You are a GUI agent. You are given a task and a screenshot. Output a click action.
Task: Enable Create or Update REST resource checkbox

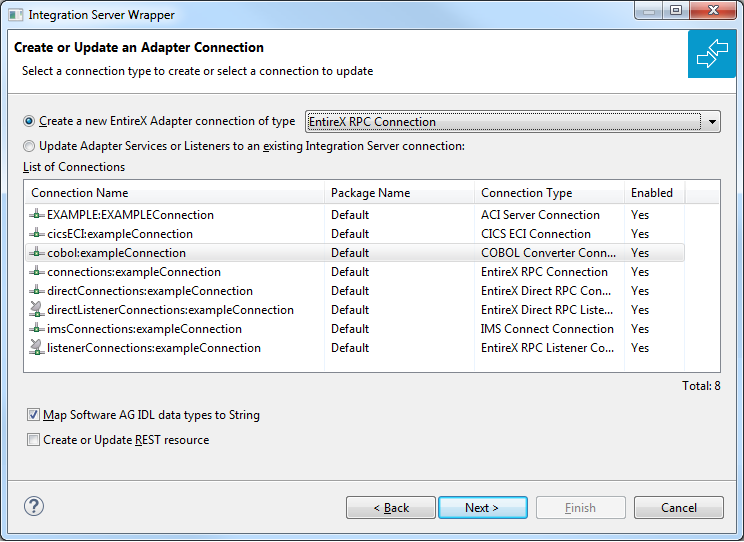click(x=33, y=440)
